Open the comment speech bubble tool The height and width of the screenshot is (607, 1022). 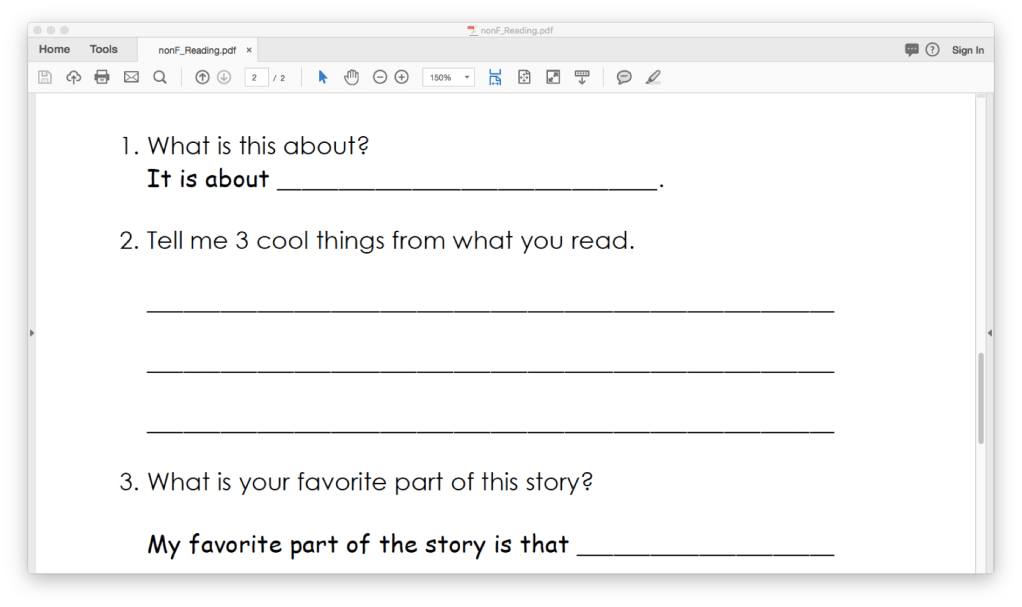pos(623,77)
